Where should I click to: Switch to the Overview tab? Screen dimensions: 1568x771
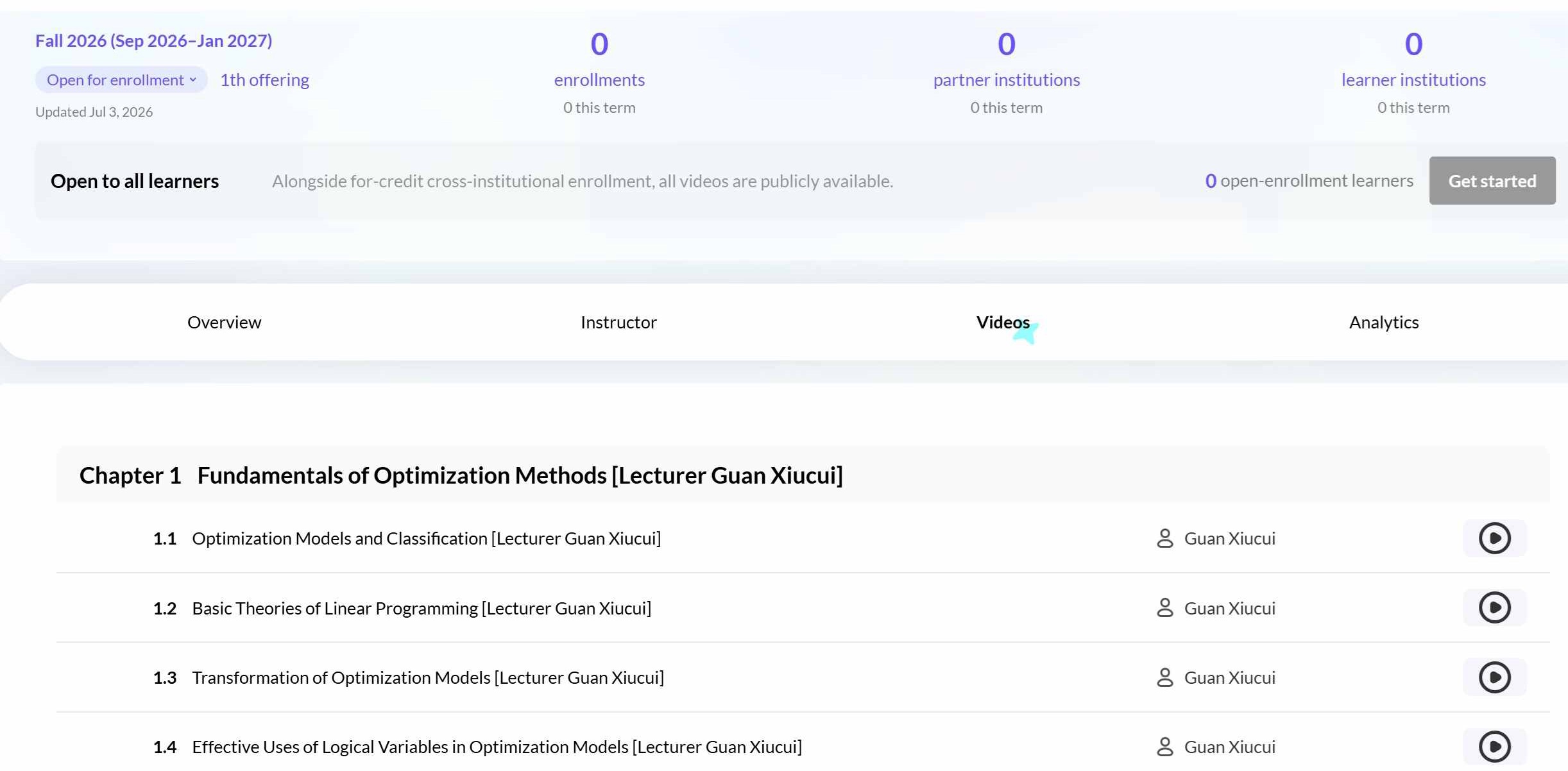224,322
